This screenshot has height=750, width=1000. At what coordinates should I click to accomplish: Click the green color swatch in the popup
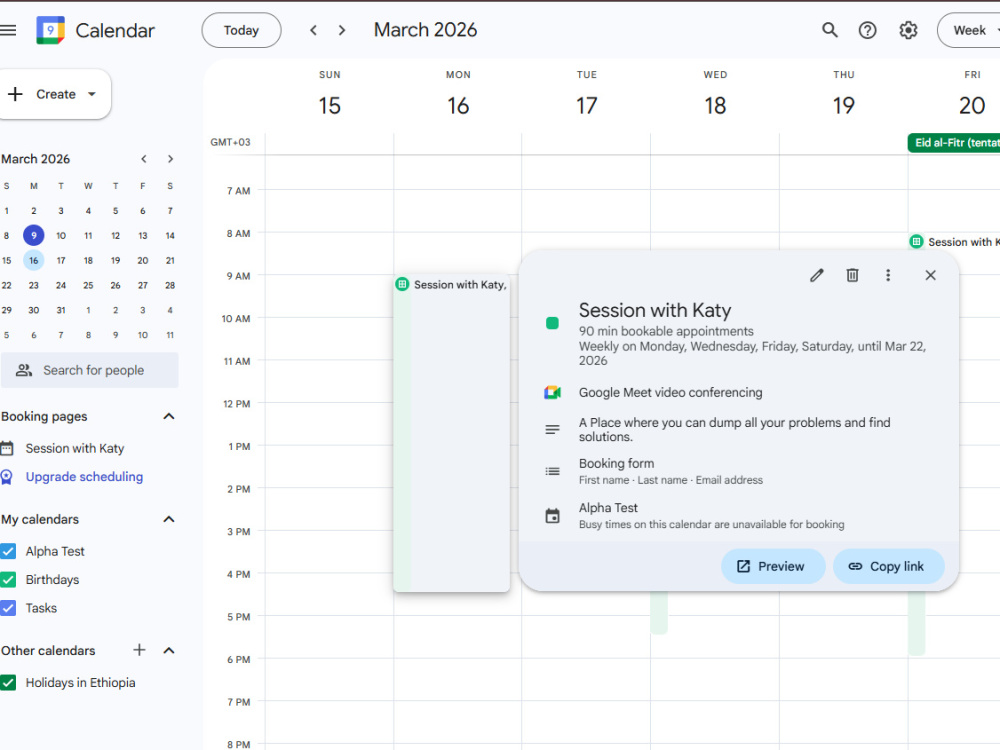point(552,323)
